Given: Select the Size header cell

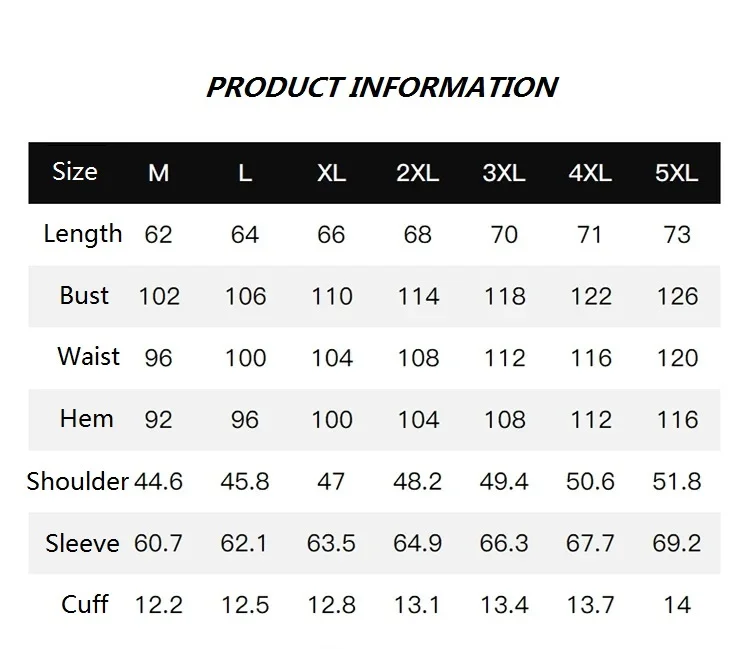Looking at the screenshot, I should pyautogui.click(x=75, y=171).
